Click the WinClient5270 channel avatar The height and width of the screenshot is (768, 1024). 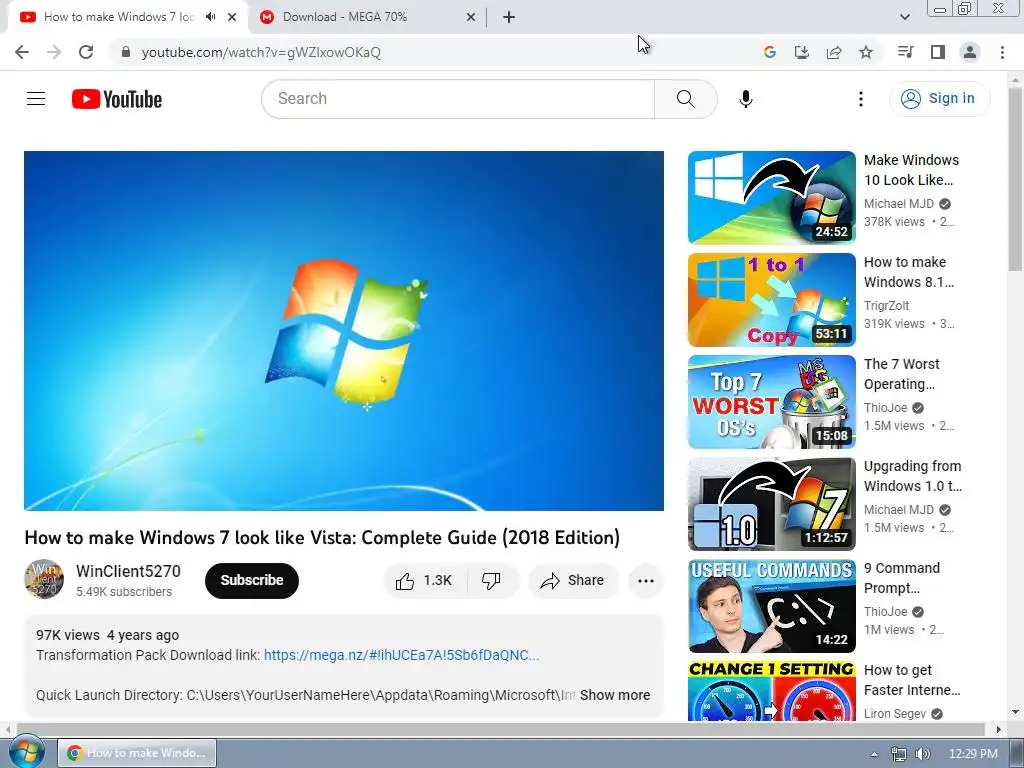pyautogui.click(x=44, y=579)
